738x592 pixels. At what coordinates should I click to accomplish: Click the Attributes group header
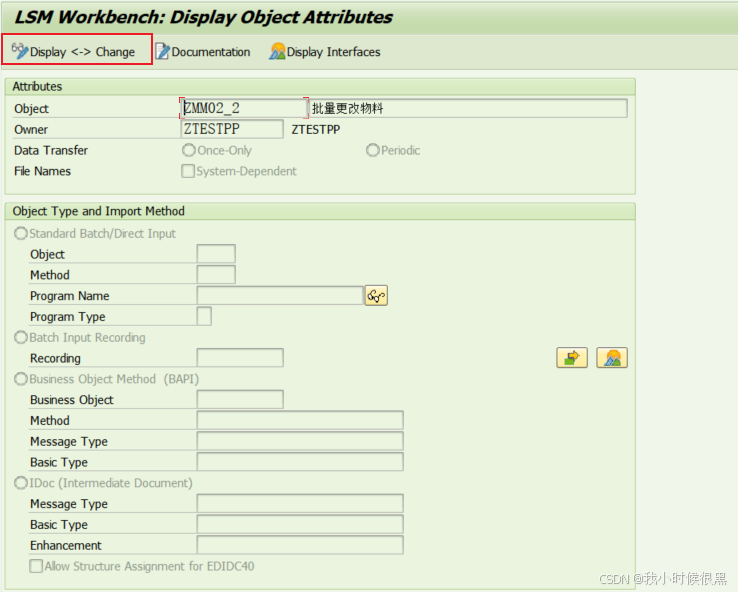pyautogui.click(x=320, y=87)
